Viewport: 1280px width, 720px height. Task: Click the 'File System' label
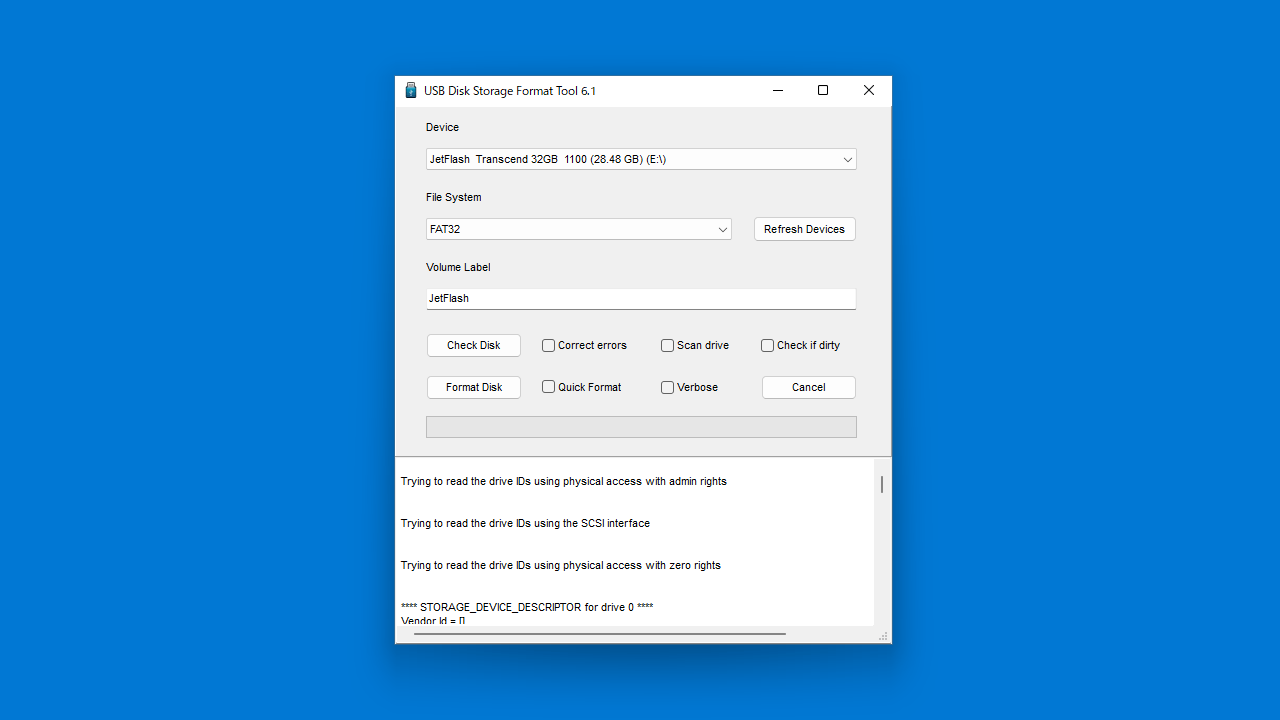pyautogui.click(x=454, y=197)
